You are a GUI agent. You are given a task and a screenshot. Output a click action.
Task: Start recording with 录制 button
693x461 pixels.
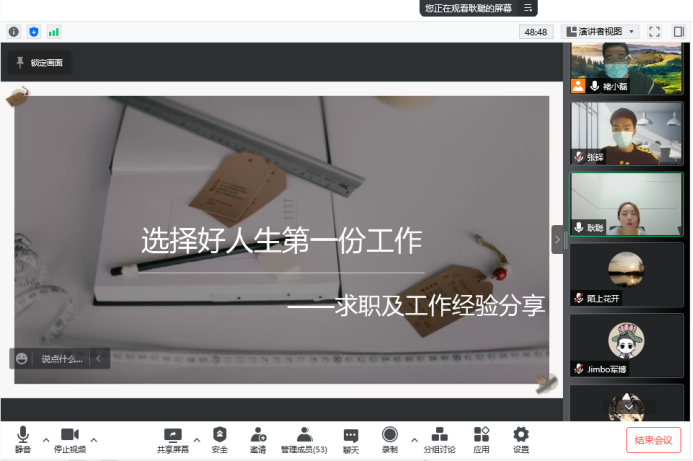[x=389, y=439]
